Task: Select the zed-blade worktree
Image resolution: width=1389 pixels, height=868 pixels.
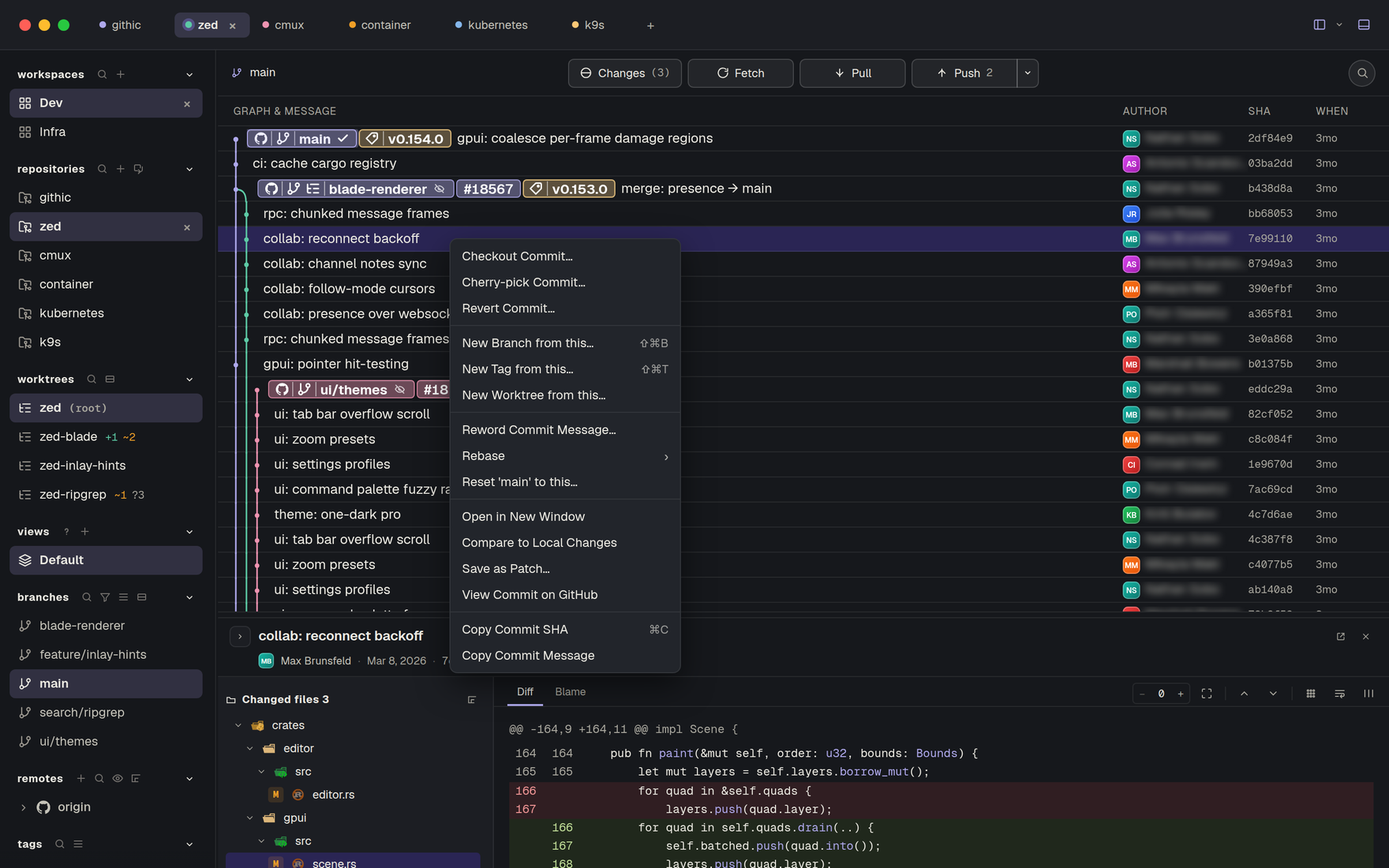Action: point(106,437)
